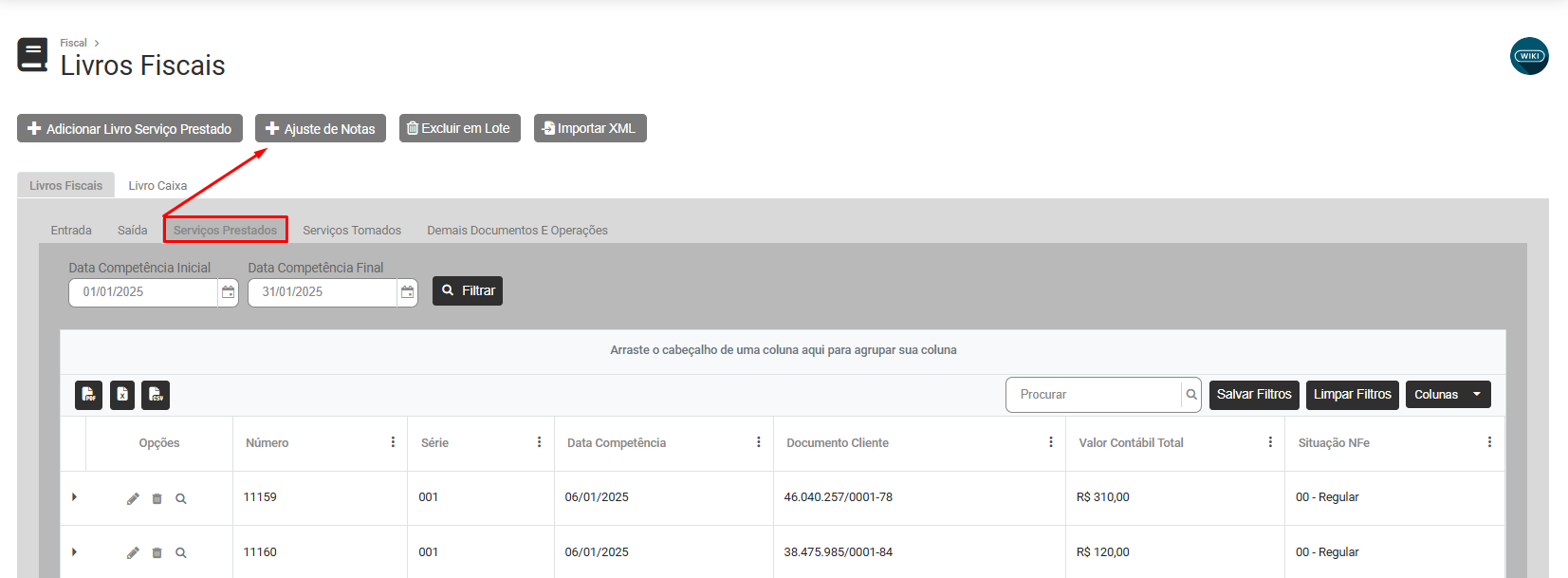Click the search magnifier in Procurar box
Image resolution: width=1568 pixels, height=578 pixels.
coord(1191,395)
